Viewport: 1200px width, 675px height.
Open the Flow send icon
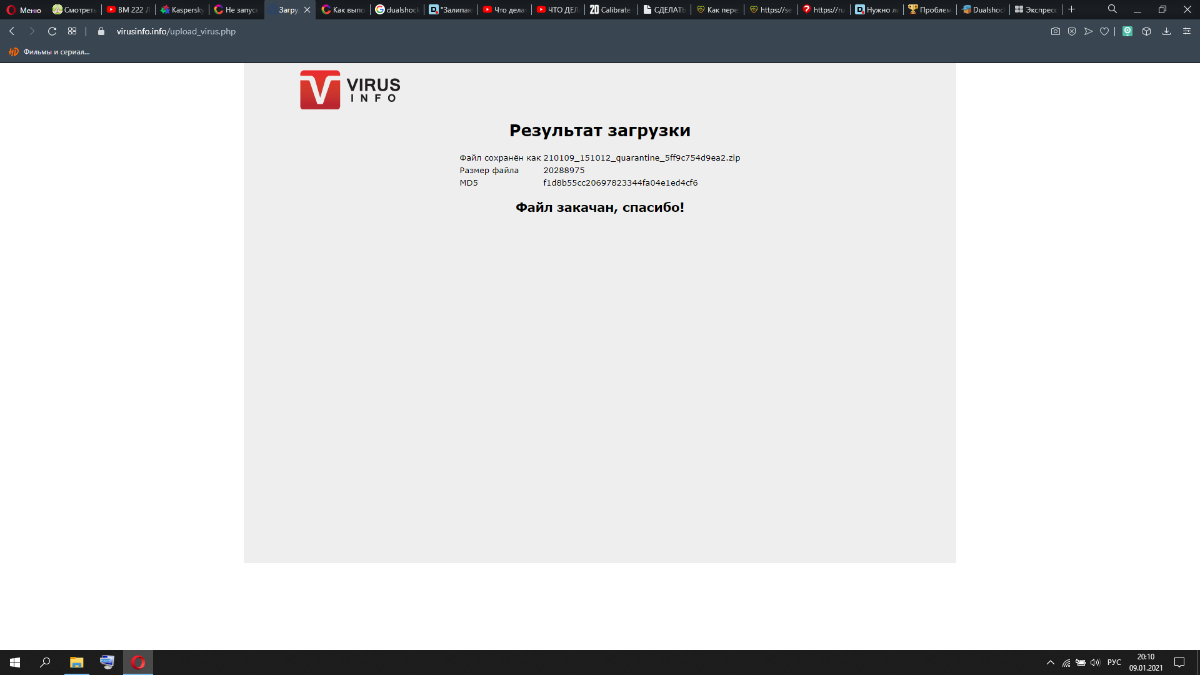[x=1088, y=31]
